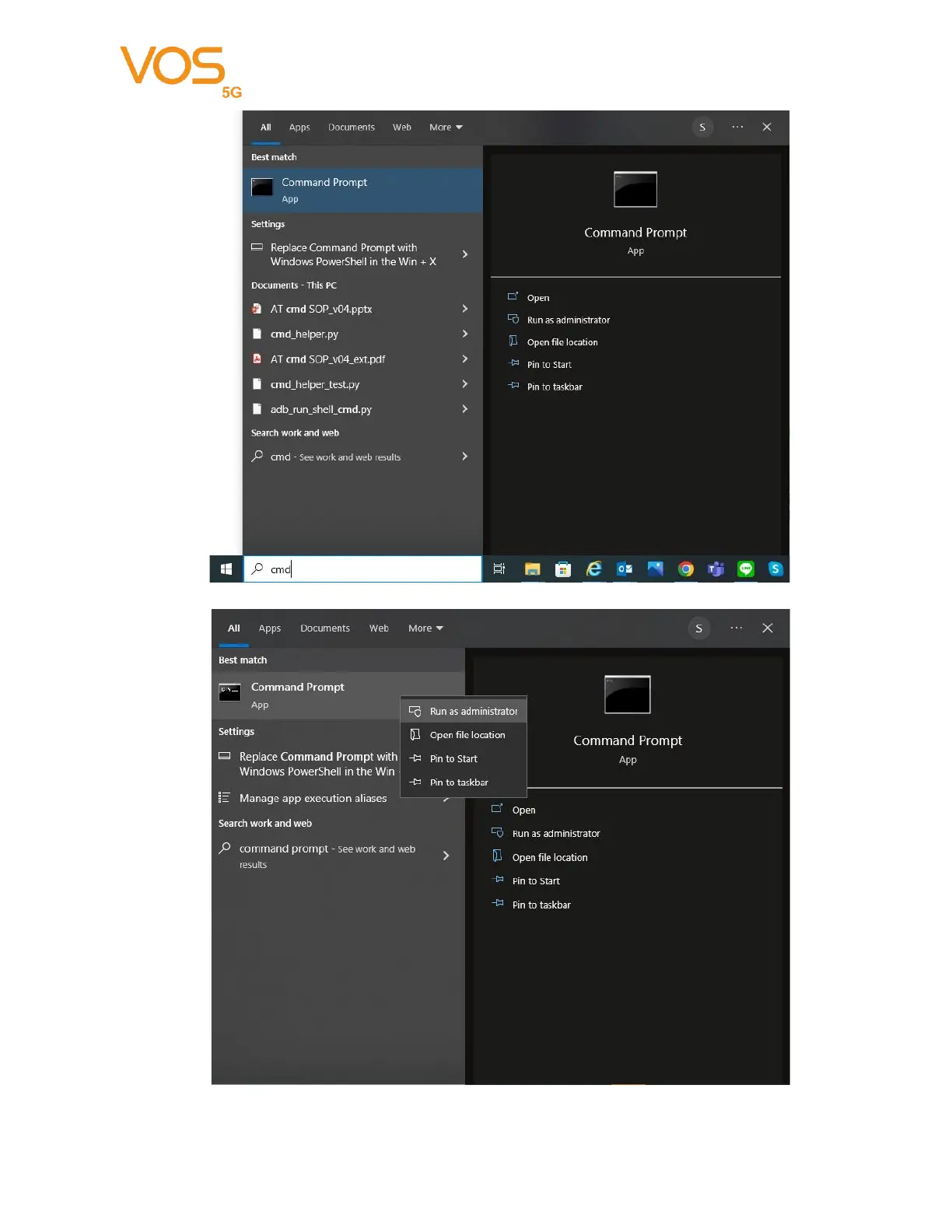Click Open file location in upper details pane

click(562, 342)
